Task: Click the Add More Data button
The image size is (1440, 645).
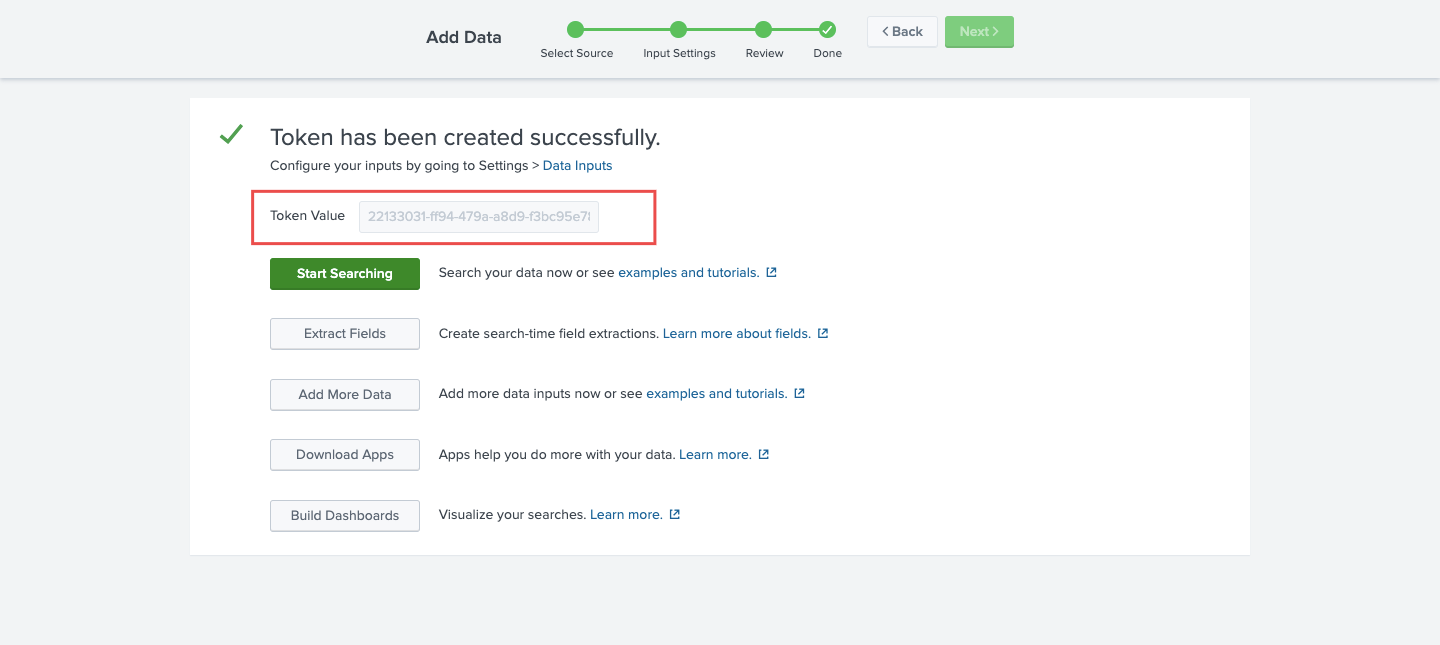Action: pos(344,394)
